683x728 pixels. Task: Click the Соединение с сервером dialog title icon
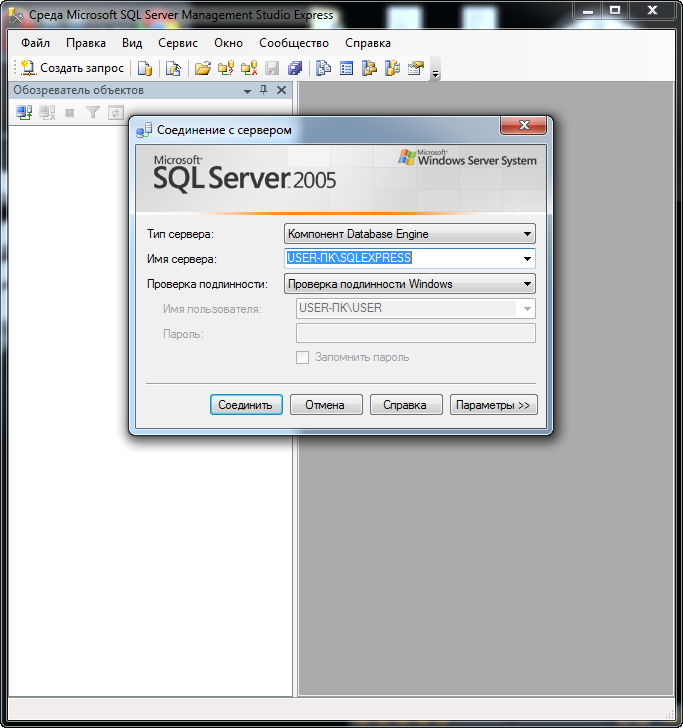(143, 130)
